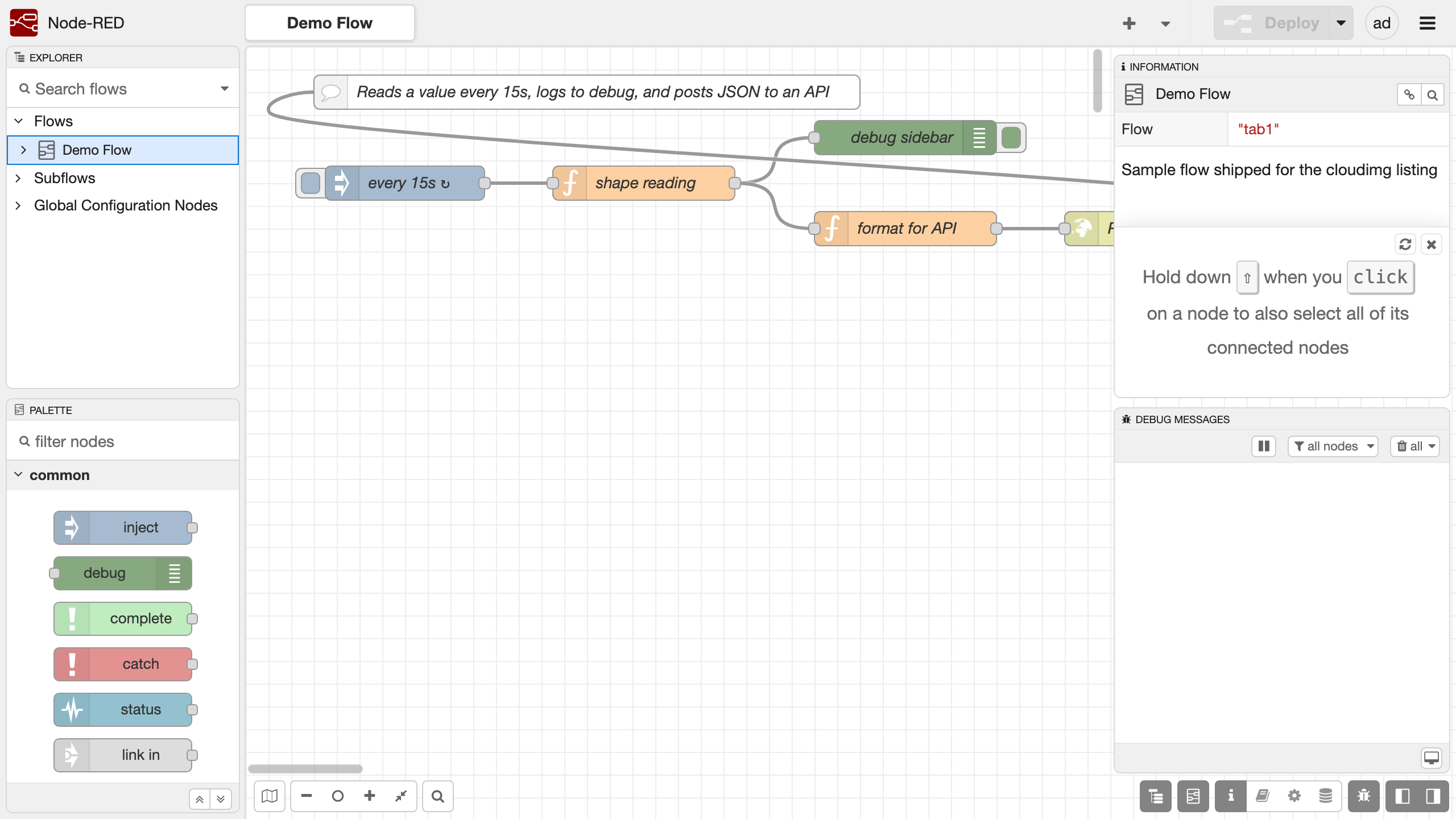
Task: Show the Debug messages sidebar tab
Action: pyautogui.click(x=1364, y=796)
